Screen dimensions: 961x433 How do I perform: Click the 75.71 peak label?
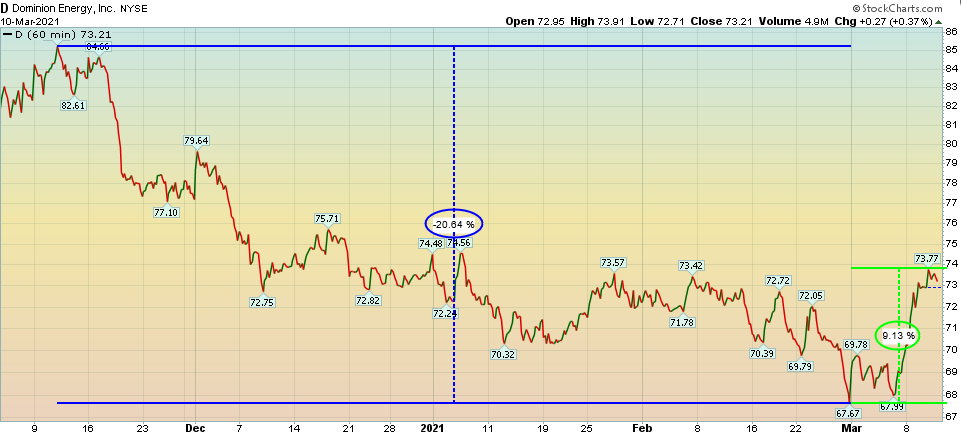coord(327,218)
